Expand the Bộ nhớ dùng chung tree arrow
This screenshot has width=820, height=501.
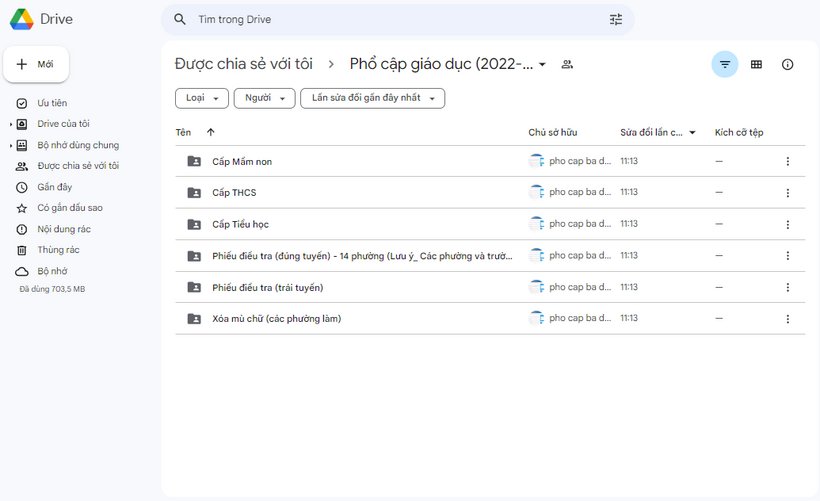point(10,145)
